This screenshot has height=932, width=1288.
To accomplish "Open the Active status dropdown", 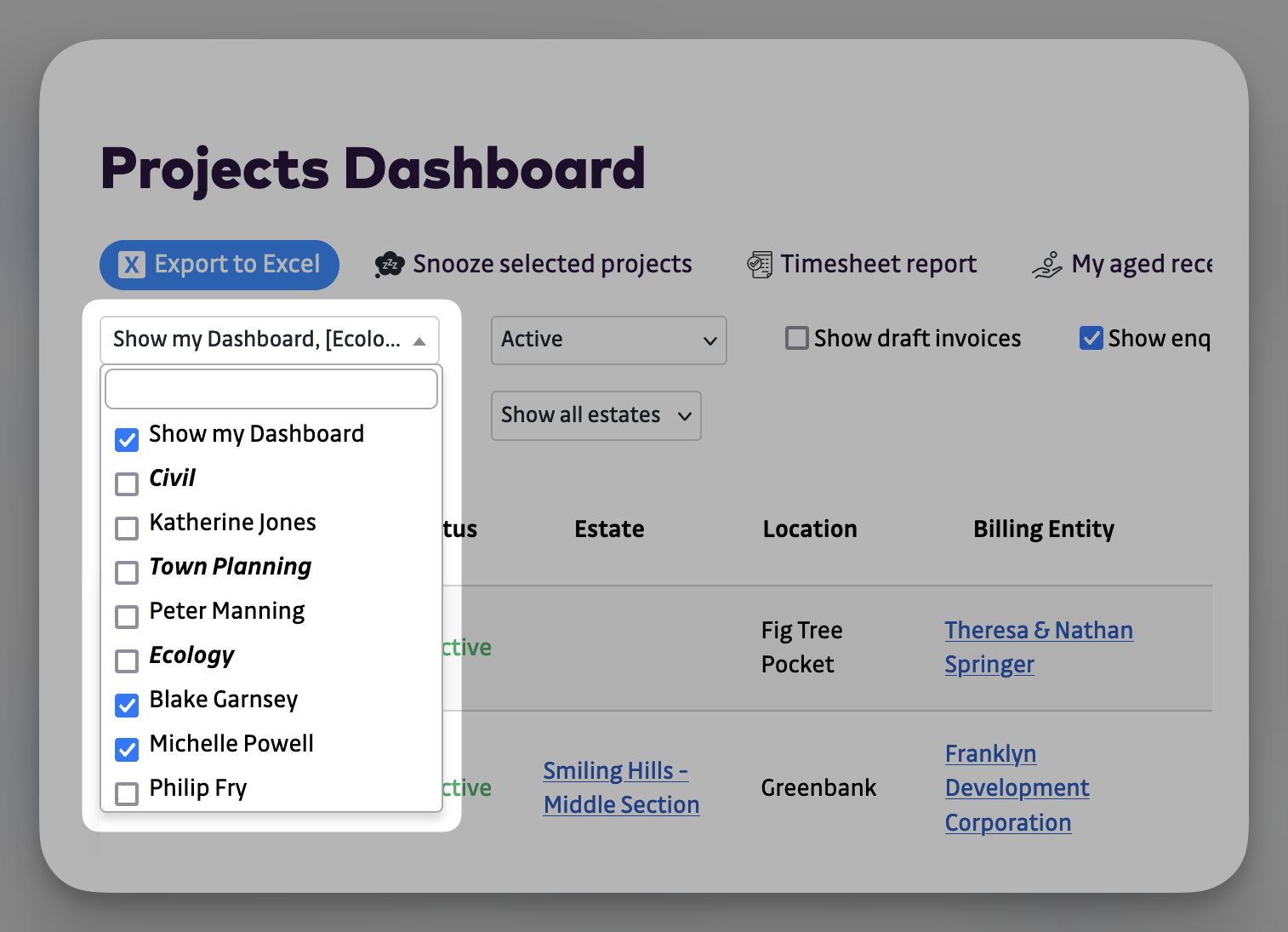I will pos(607,340).
